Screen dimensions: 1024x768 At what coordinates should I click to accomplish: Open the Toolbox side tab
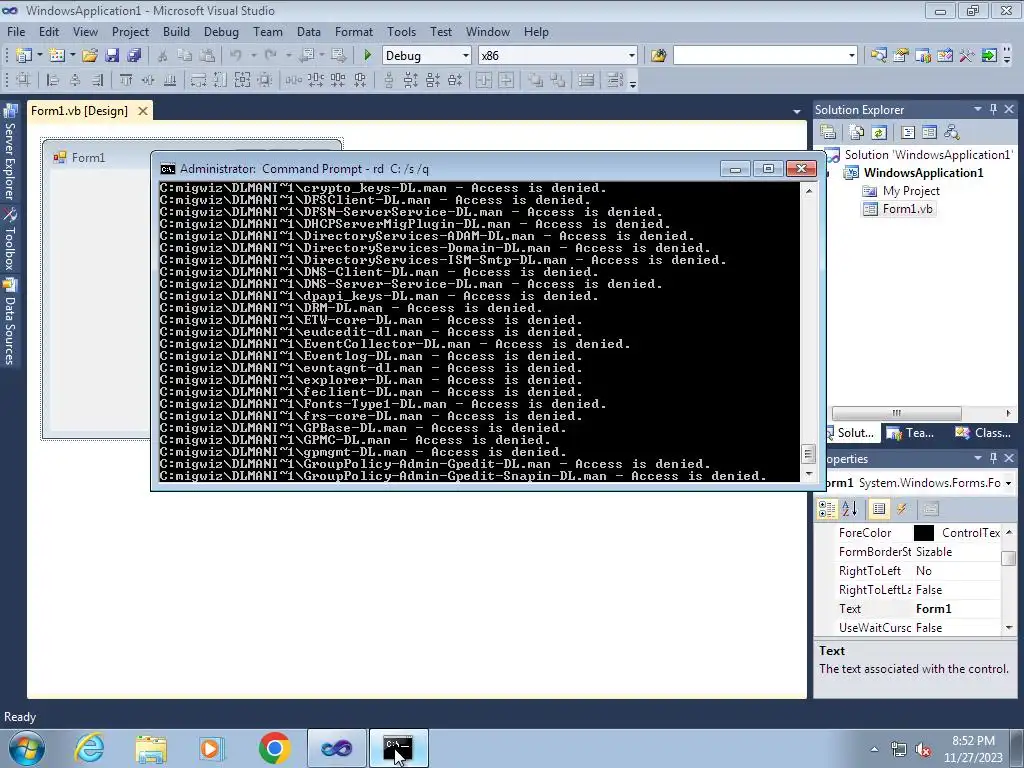[10, 240]
